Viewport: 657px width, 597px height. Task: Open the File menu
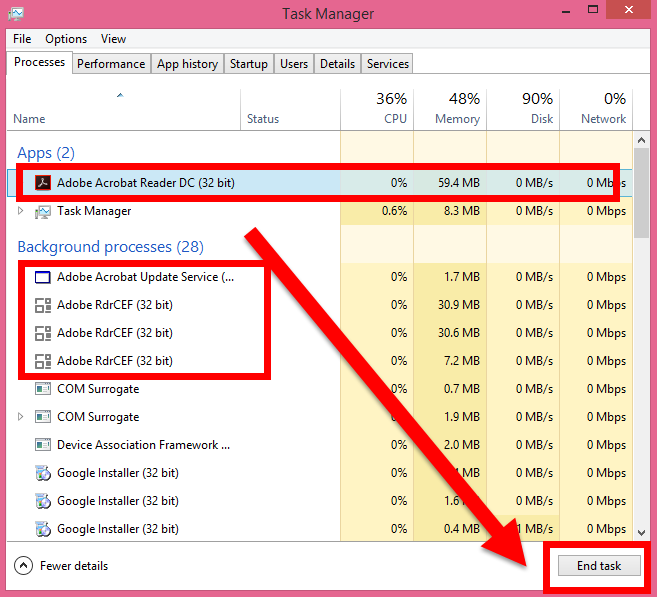tap(22, 39)
